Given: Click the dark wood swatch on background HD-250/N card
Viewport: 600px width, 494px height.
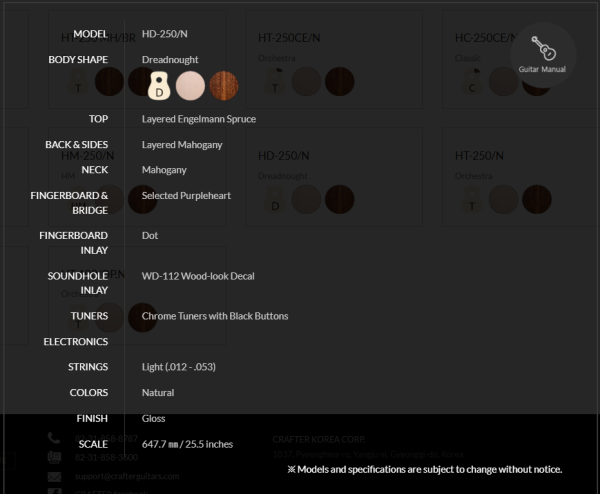Looking at the screenshot, I should click(339, 199).
